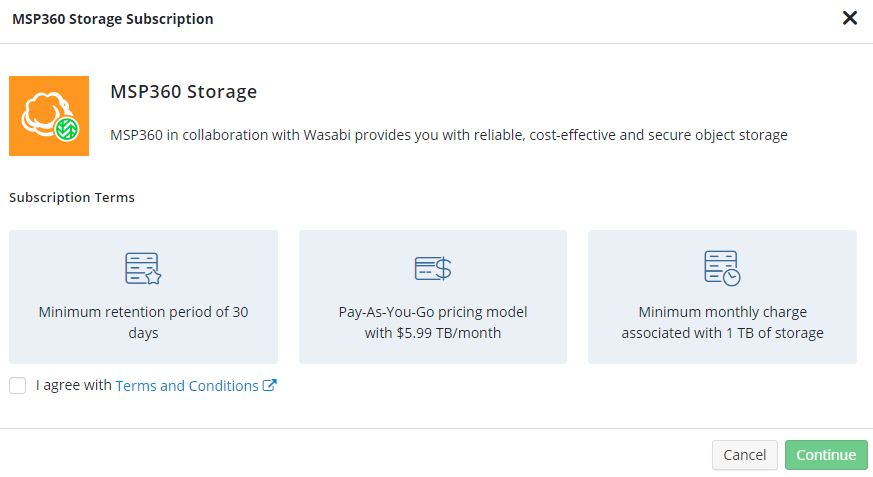The image size is (873, 477).
Task: Click the 'I agree with' label text
Action: [73, 385]
